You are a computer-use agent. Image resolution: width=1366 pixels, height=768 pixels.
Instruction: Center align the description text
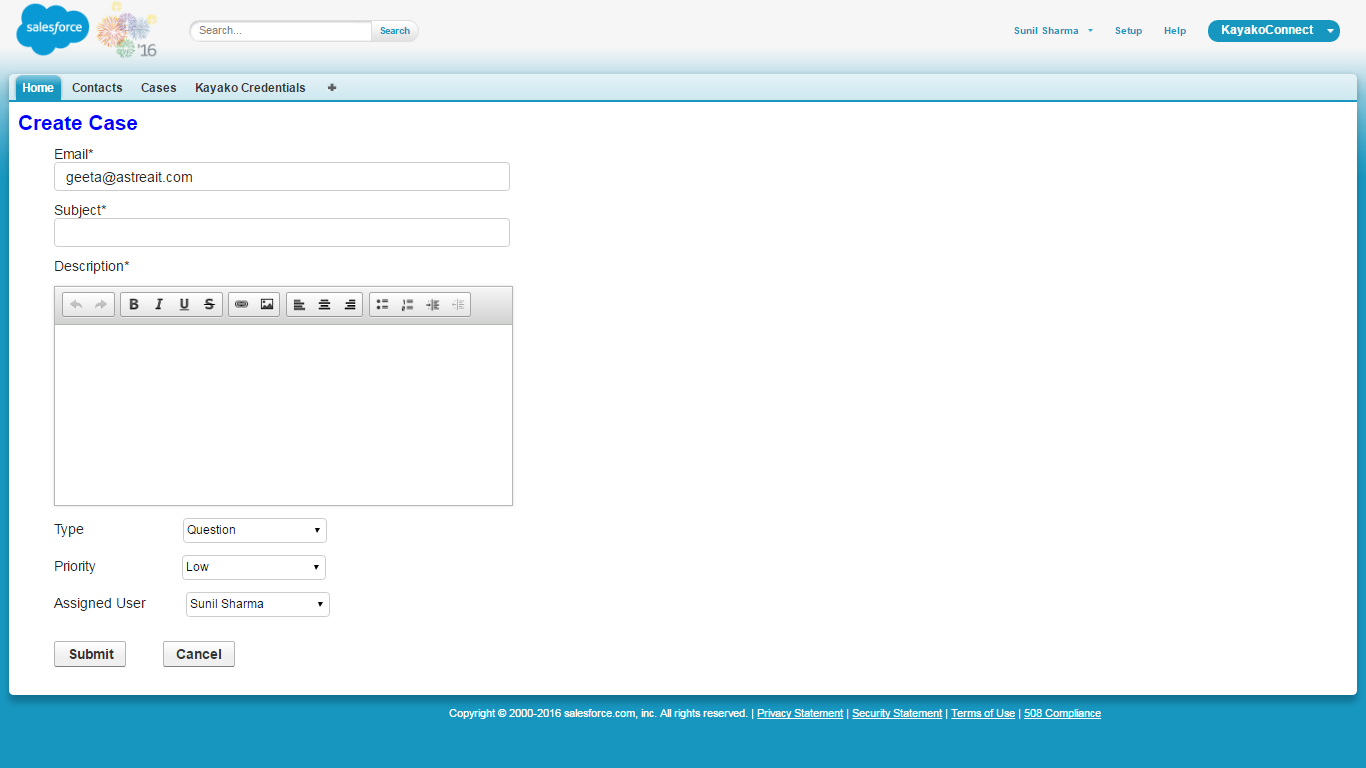324,305
